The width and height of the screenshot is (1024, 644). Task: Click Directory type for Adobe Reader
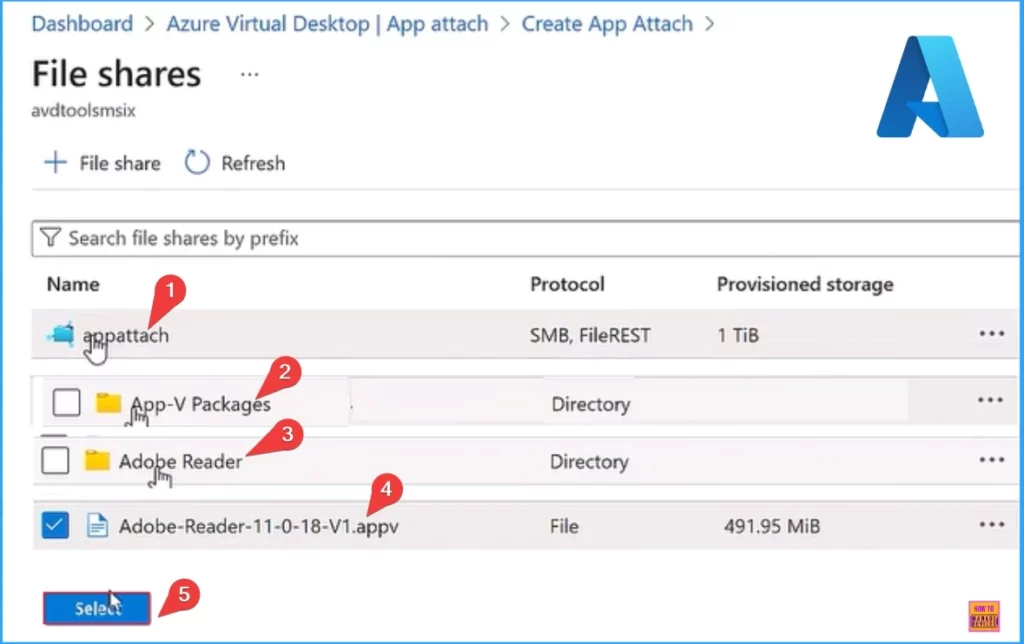tap(589, 462)
